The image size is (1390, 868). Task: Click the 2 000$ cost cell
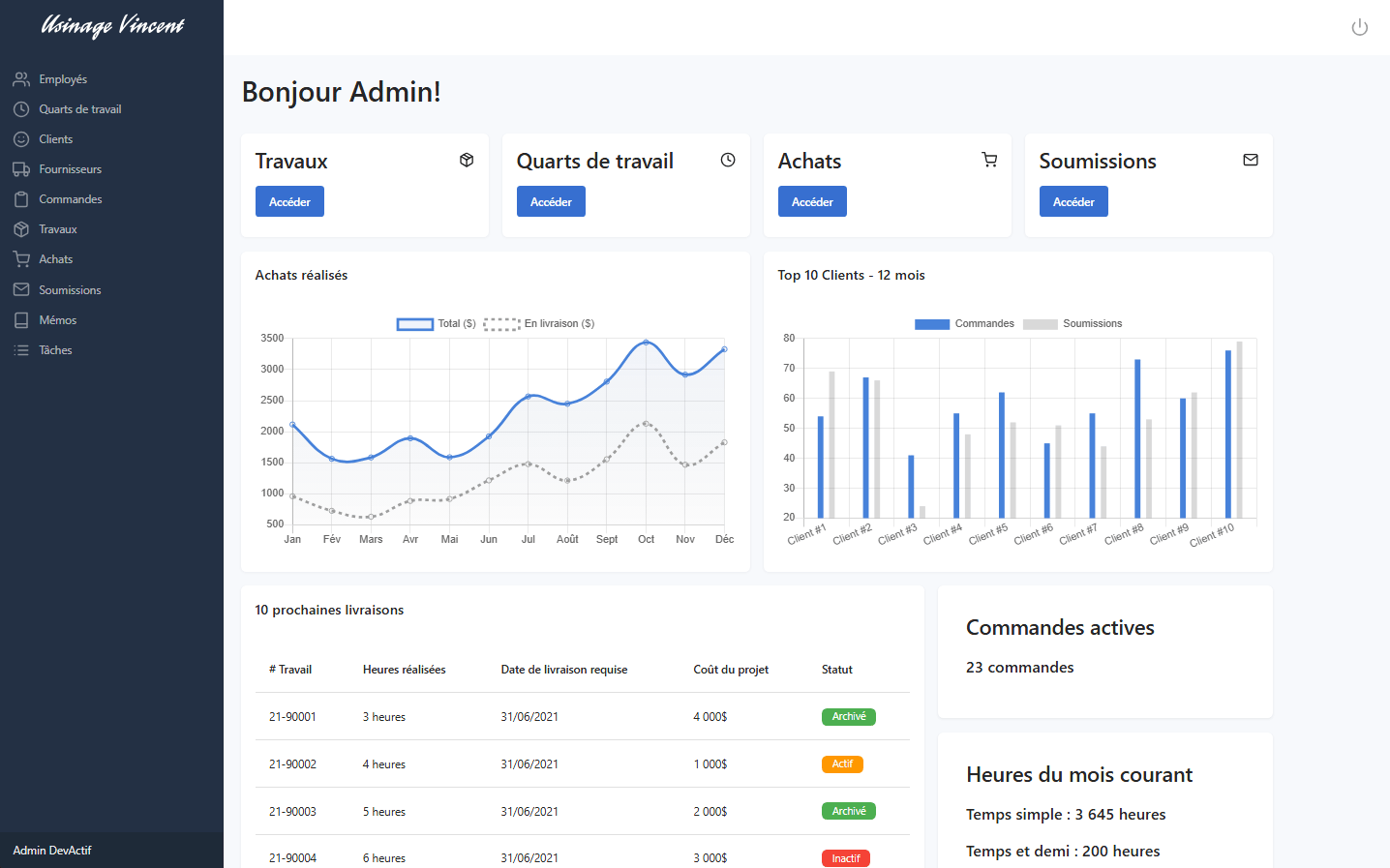point(710,812)
